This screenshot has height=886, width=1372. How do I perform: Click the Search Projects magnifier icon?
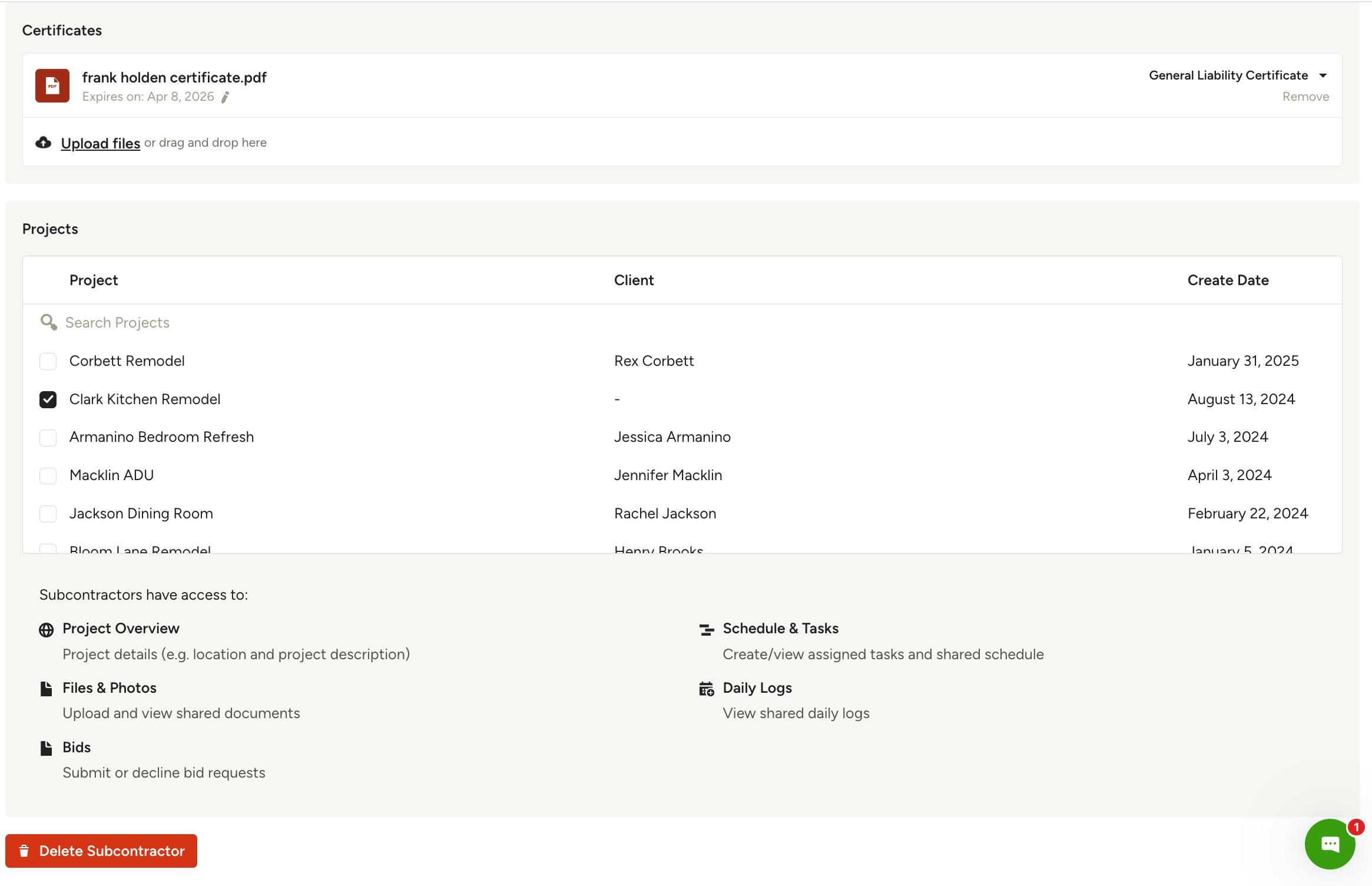tap(48, 322)
